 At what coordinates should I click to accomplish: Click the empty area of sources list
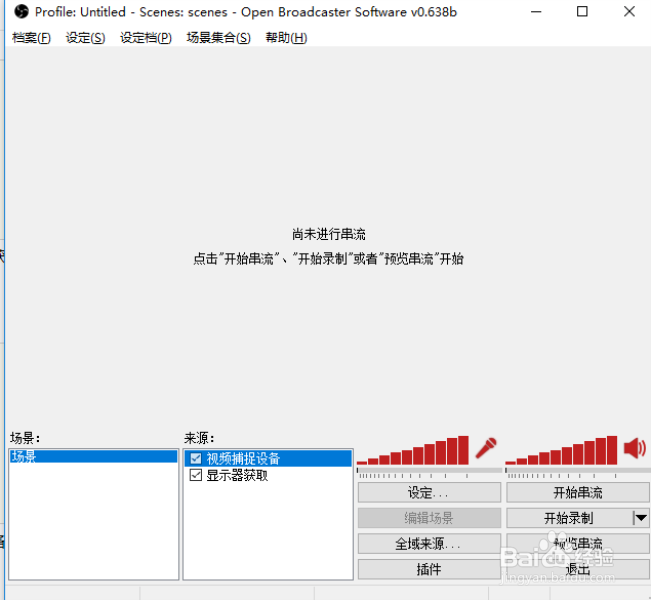point(268,531)
